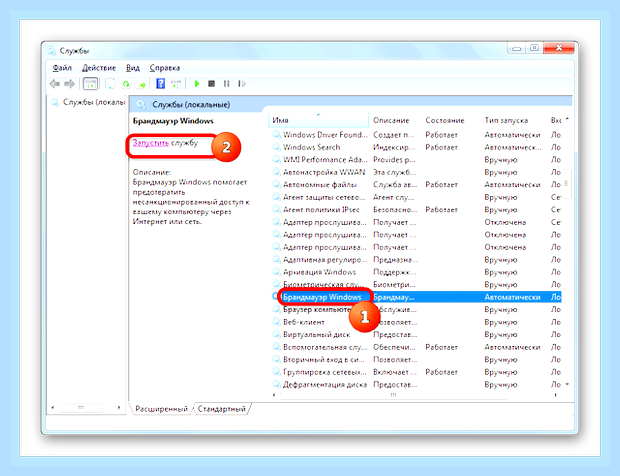Maximize the Службы window
The width and height of the screenshot is (620, 476).
click(534, 48)
